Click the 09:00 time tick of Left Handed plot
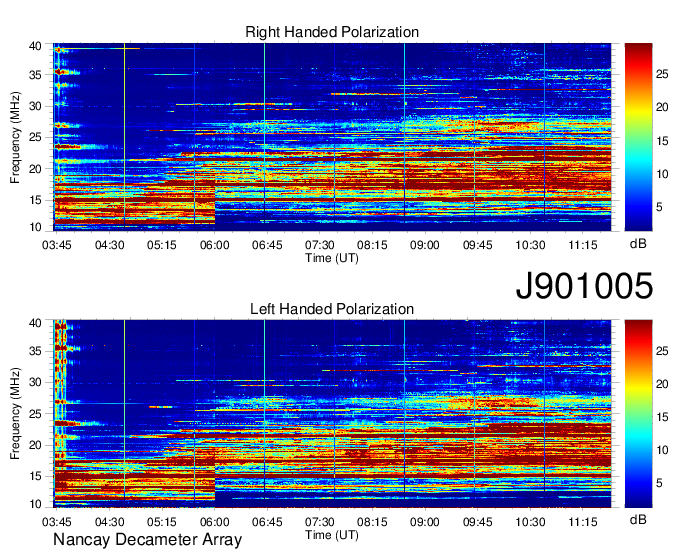 click(x=425, y=522)
